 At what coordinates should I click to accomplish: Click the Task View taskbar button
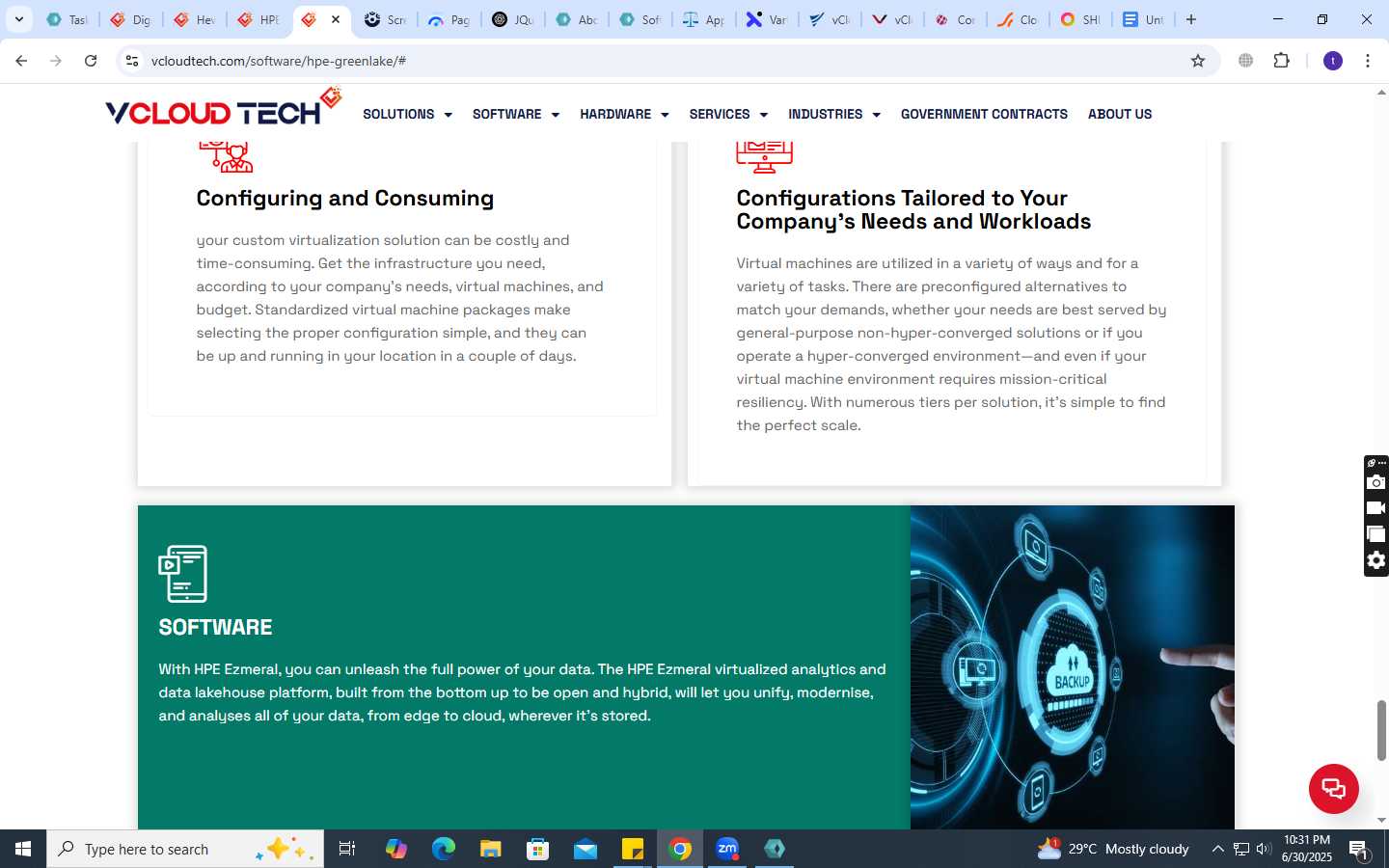pos(347,849)
